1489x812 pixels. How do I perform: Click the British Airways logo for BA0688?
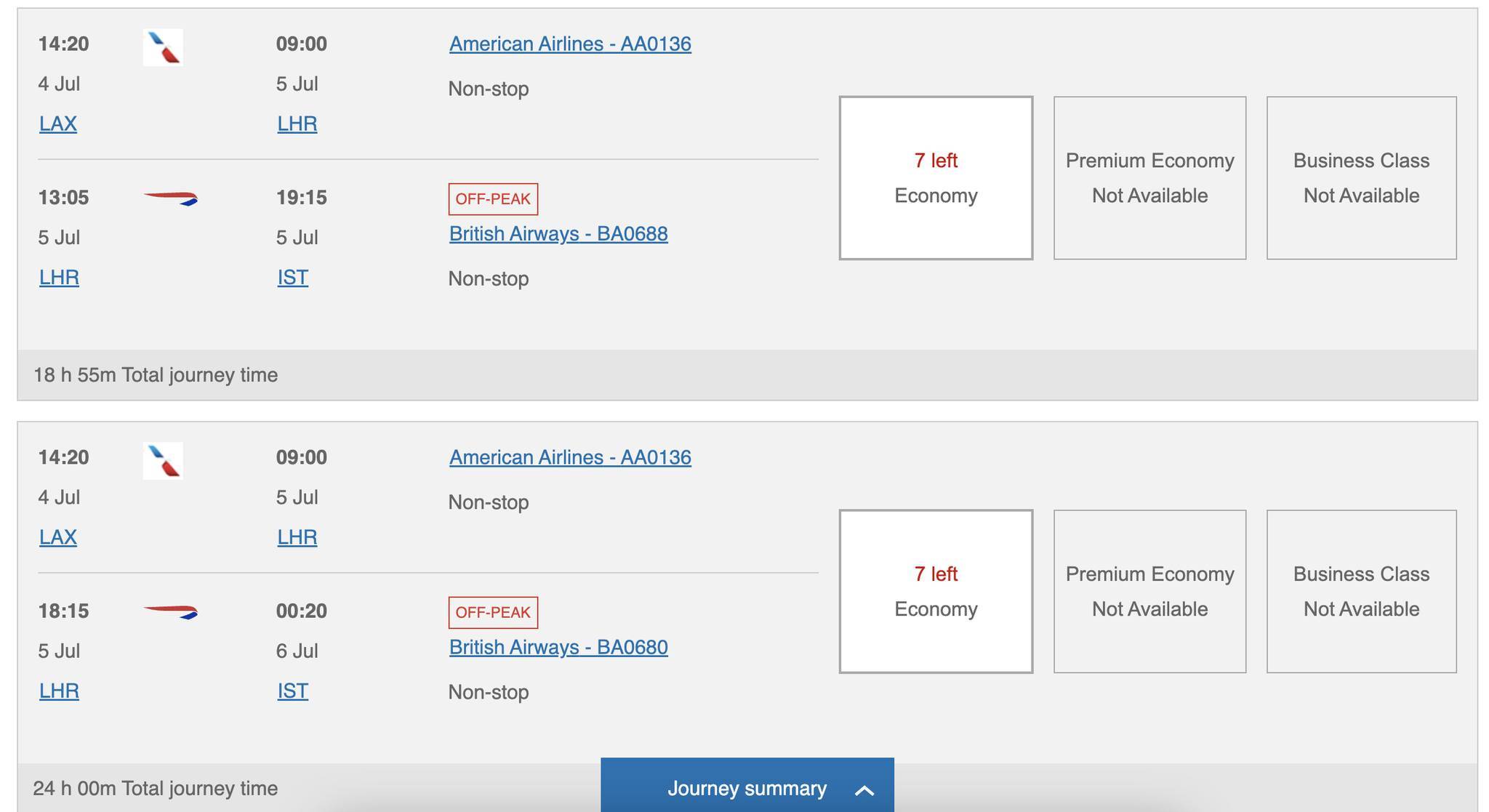(x=171, y=198)
